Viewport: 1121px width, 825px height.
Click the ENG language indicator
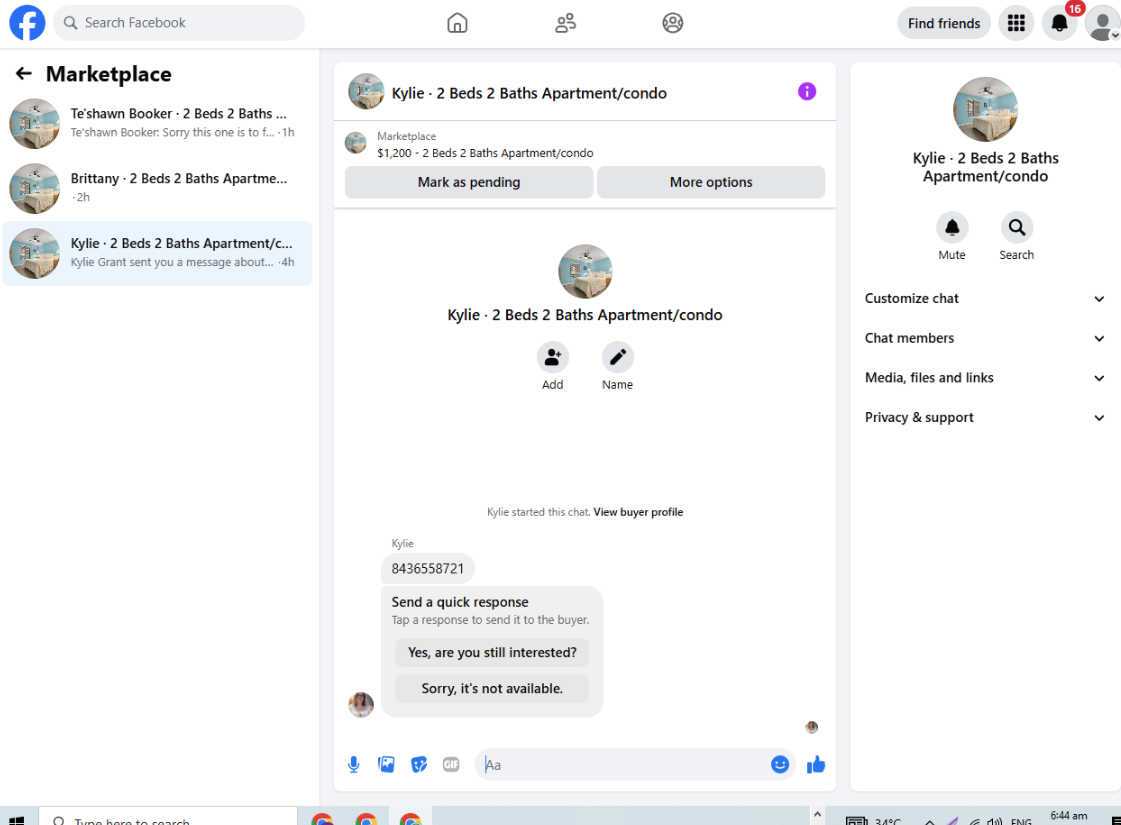[x=1021, y=821]
